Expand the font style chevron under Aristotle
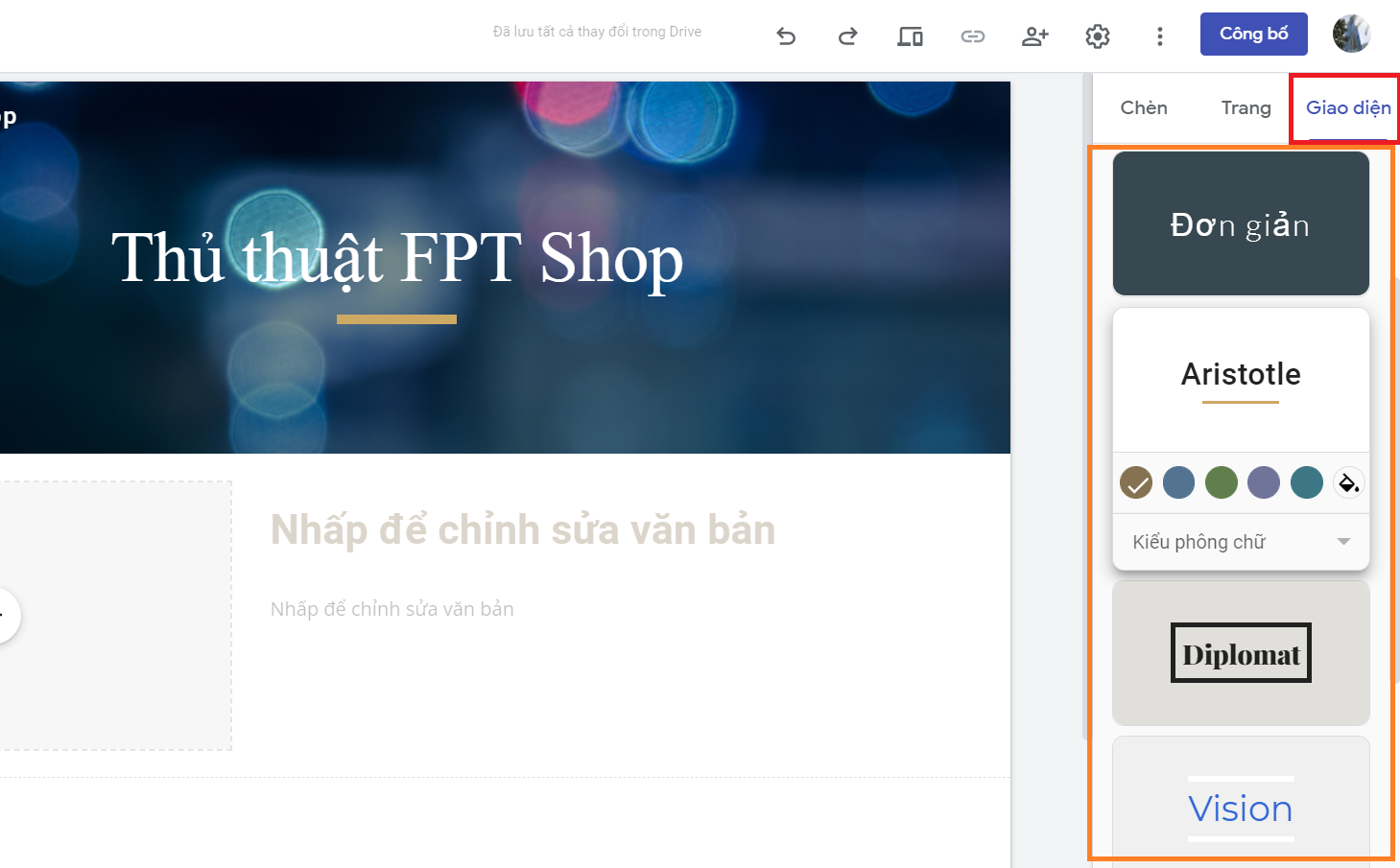 [1343, 541]
